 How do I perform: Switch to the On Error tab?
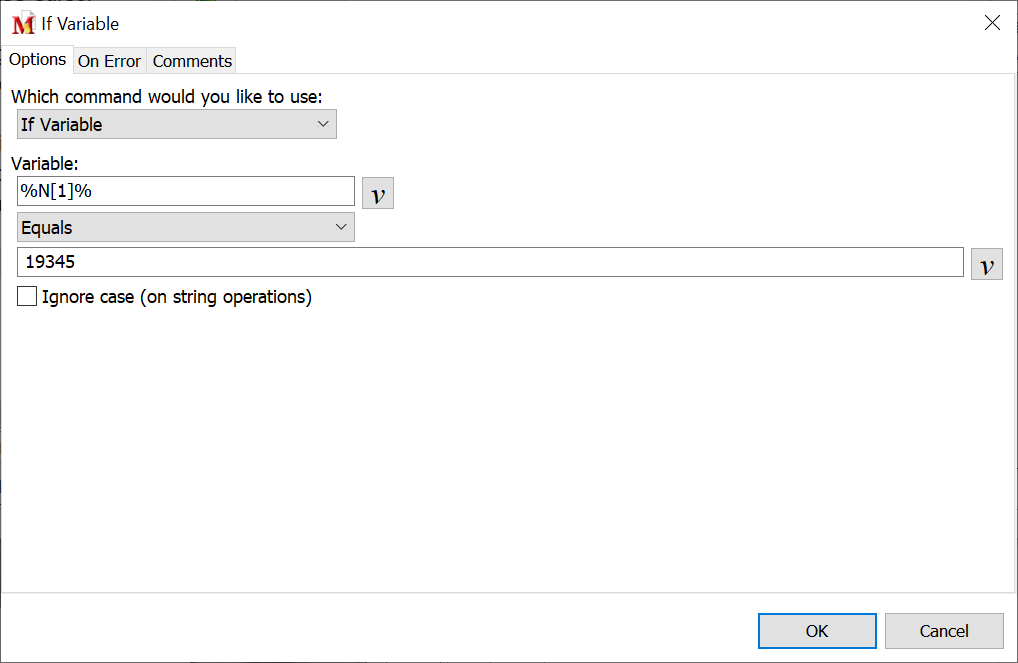coord(109,61)
